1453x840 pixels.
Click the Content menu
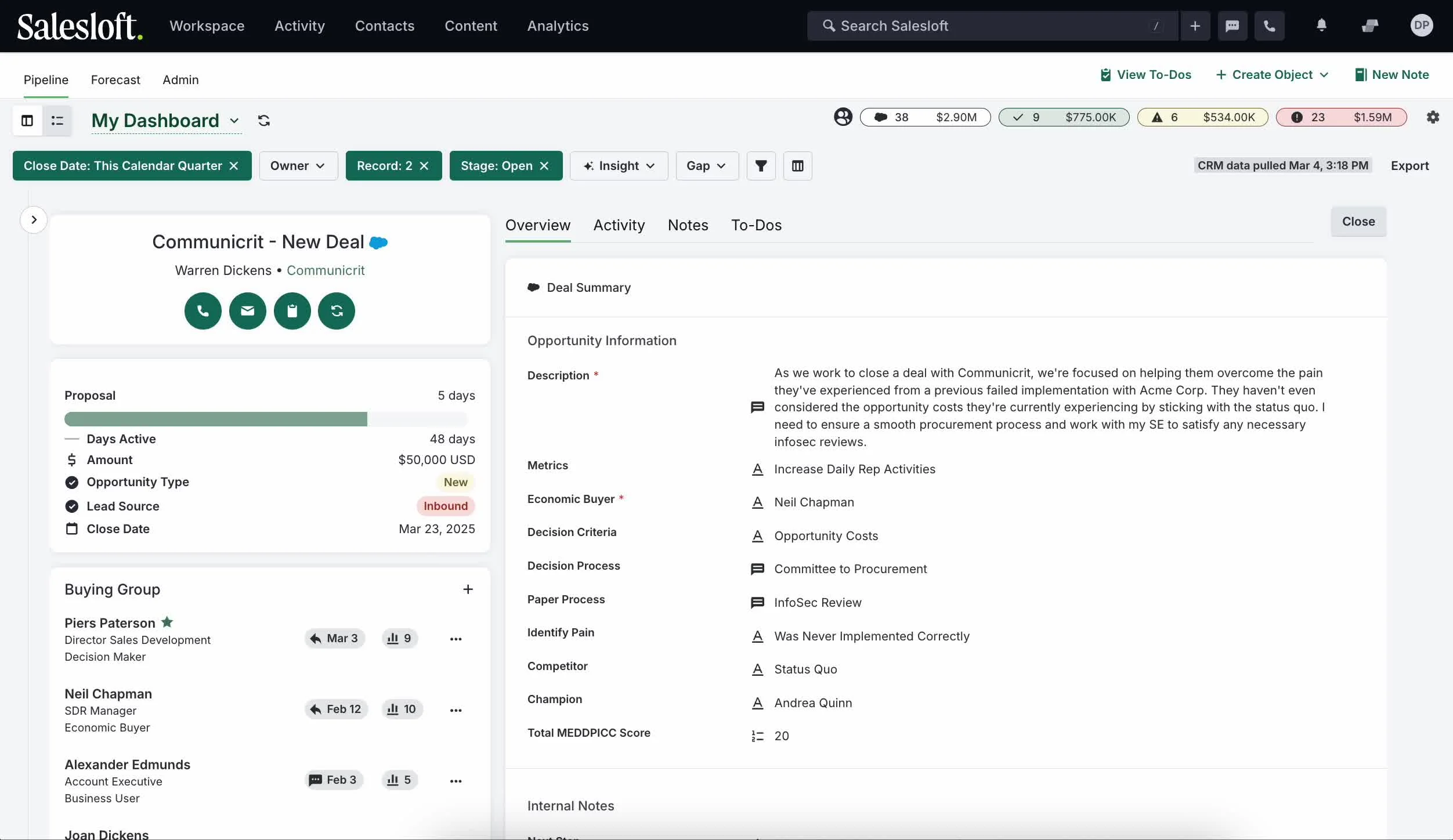[471, 26]
